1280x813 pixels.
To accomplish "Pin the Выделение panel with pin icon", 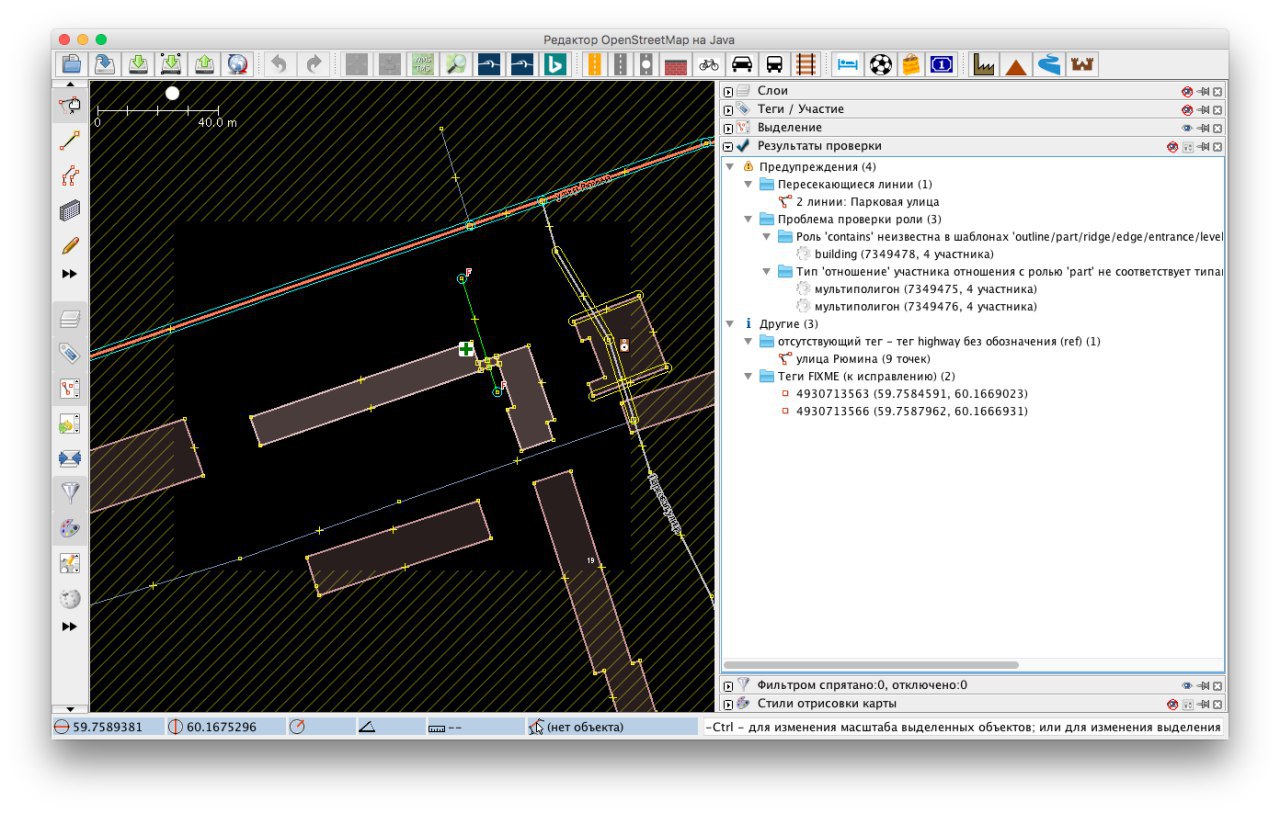I will pos(1203,128).
